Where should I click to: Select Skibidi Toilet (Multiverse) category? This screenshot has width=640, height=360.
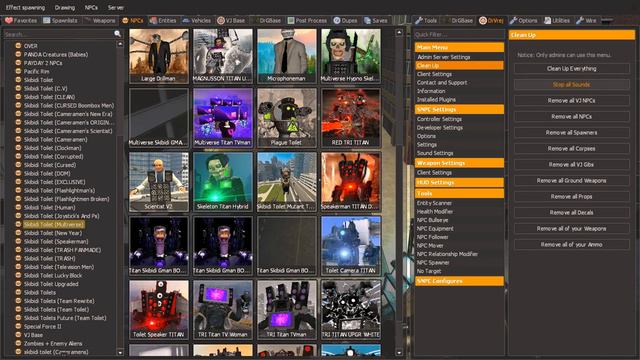pos(53,224)
